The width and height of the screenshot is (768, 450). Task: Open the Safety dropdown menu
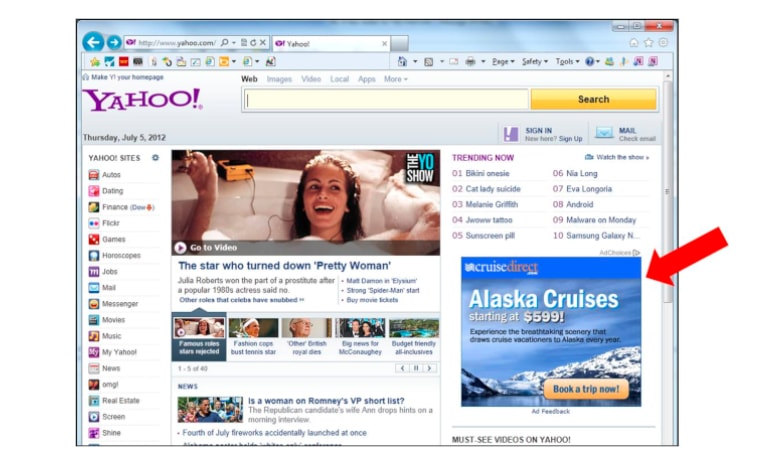pos(535,62)
